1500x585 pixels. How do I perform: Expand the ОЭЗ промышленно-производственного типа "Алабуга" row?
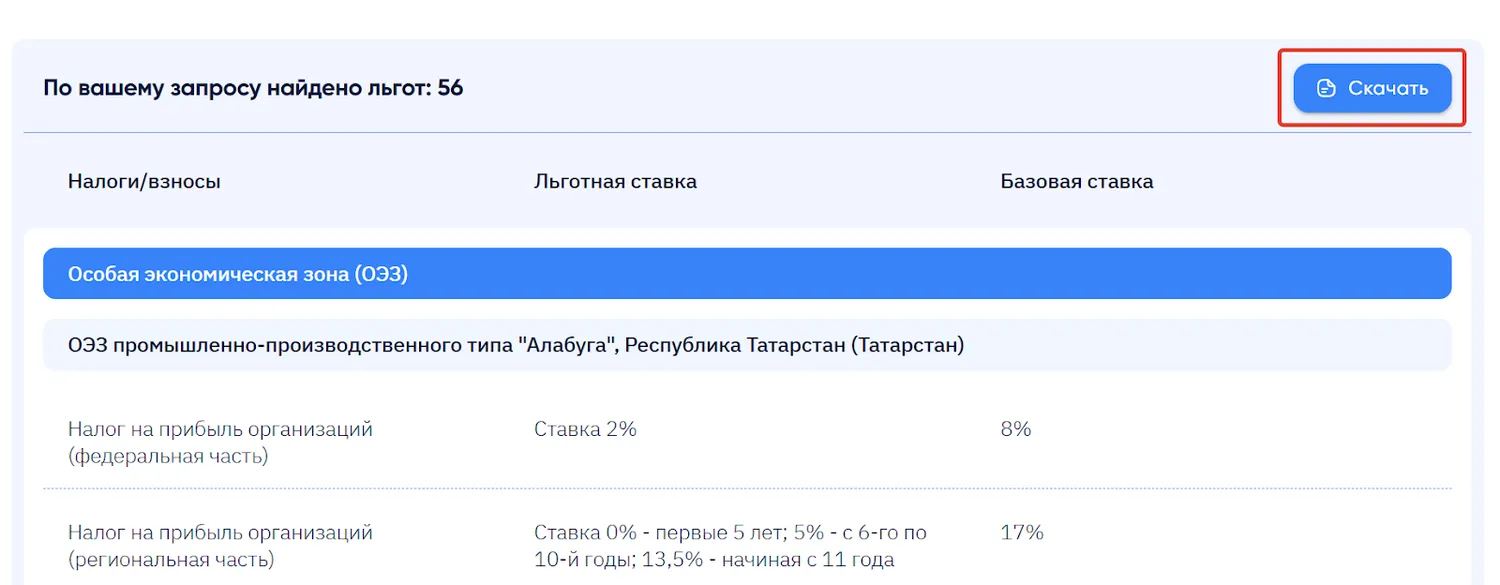(747, 345)
